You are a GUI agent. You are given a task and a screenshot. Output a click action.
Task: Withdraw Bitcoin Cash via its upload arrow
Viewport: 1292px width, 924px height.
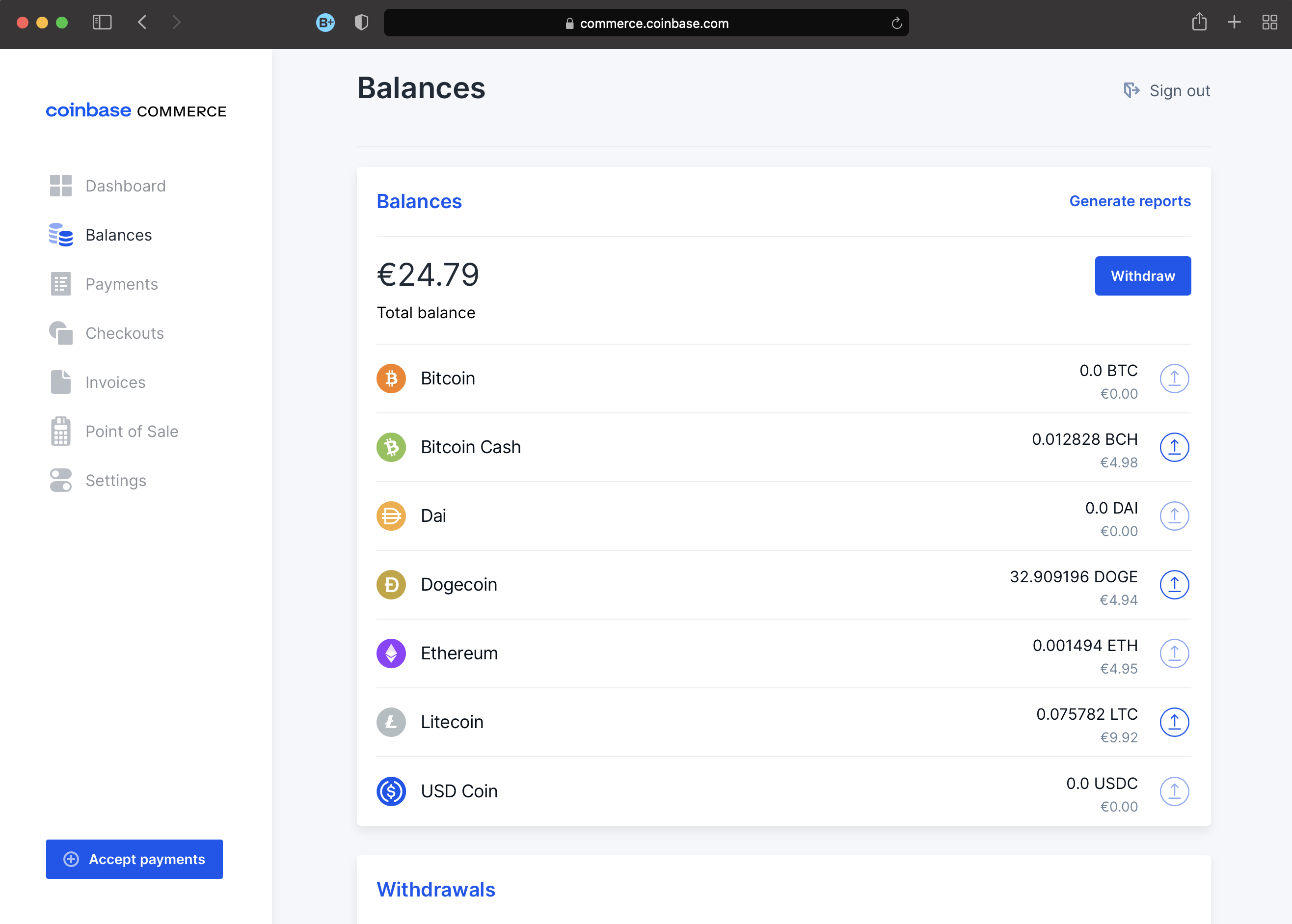[x=1174, y=447]
